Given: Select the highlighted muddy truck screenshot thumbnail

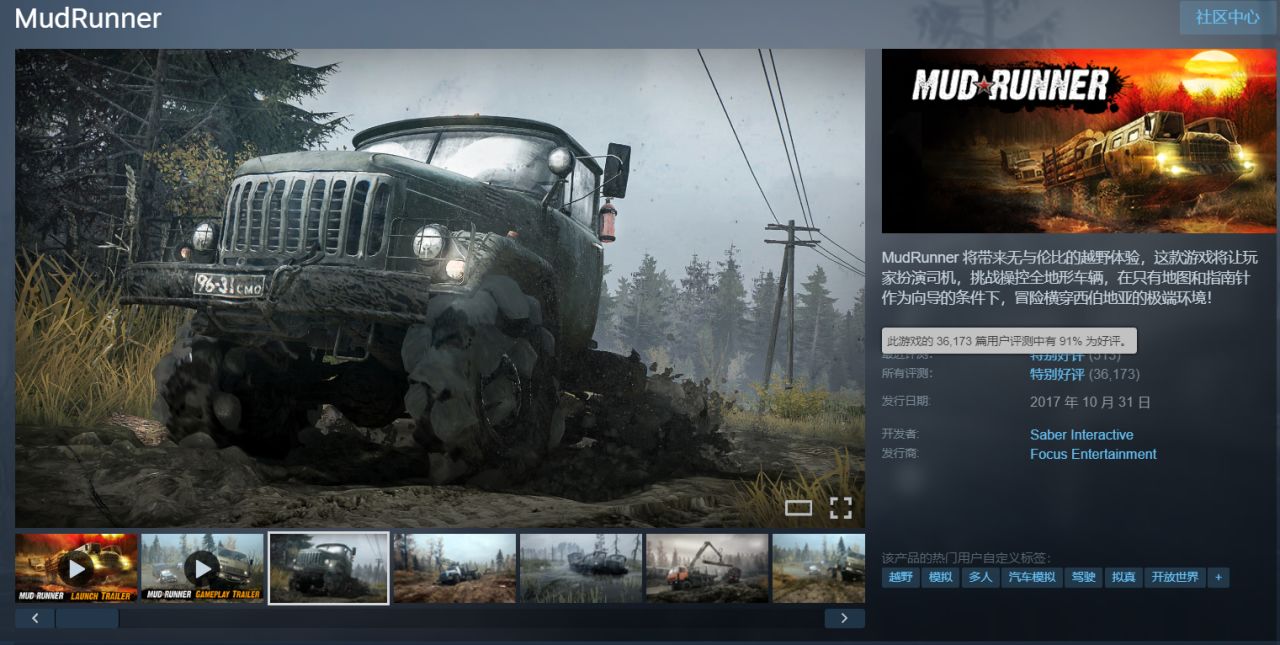Looking at the screenshot, I should click(x=328, y=568).
